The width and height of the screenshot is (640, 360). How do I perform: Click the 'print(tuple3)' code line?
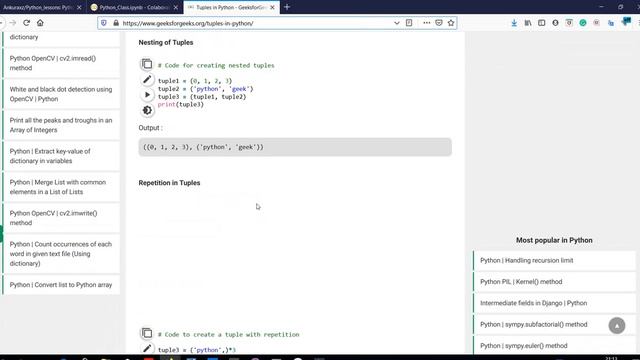click(x=181, y=104)
